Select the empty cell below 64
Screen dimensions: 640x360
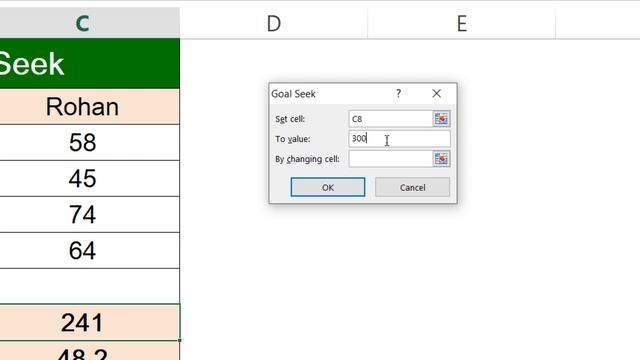pos(90,286)
